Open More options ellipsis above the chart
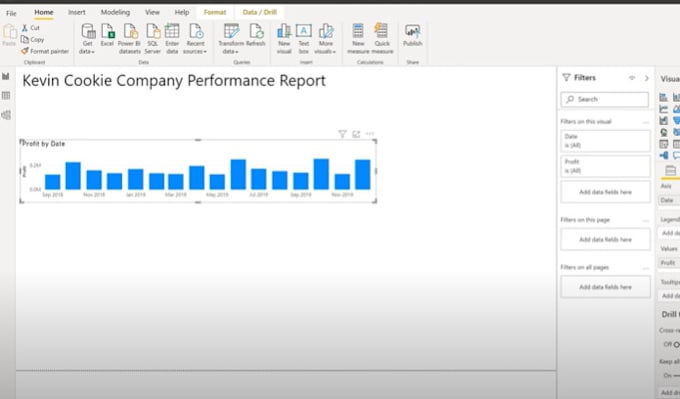The image size is (680, 399). coord(370,134)
